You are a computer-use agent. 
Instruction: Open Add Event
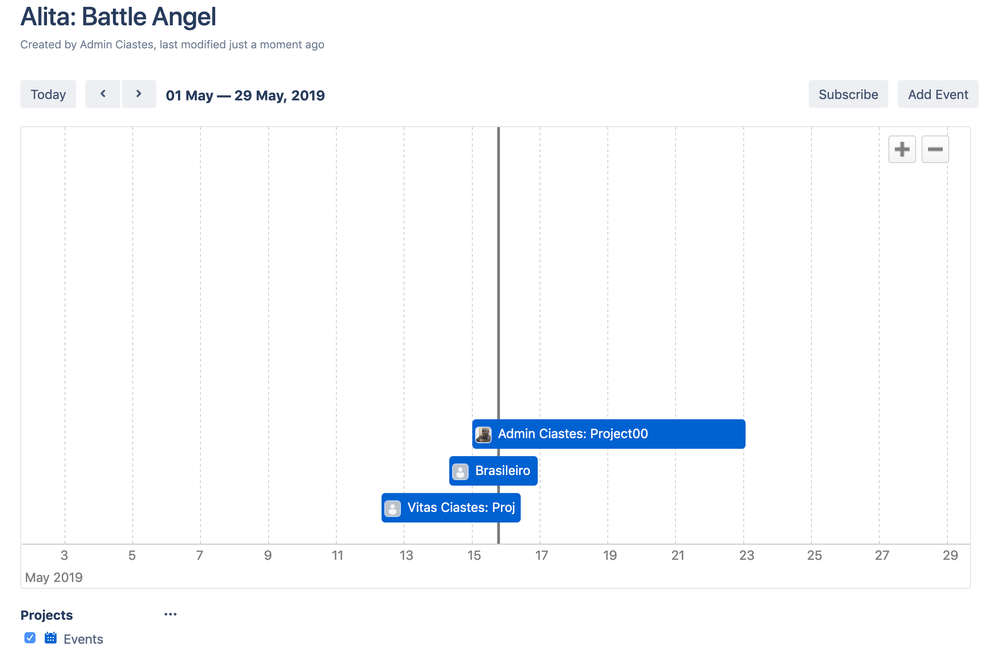(x=937, y=93)
